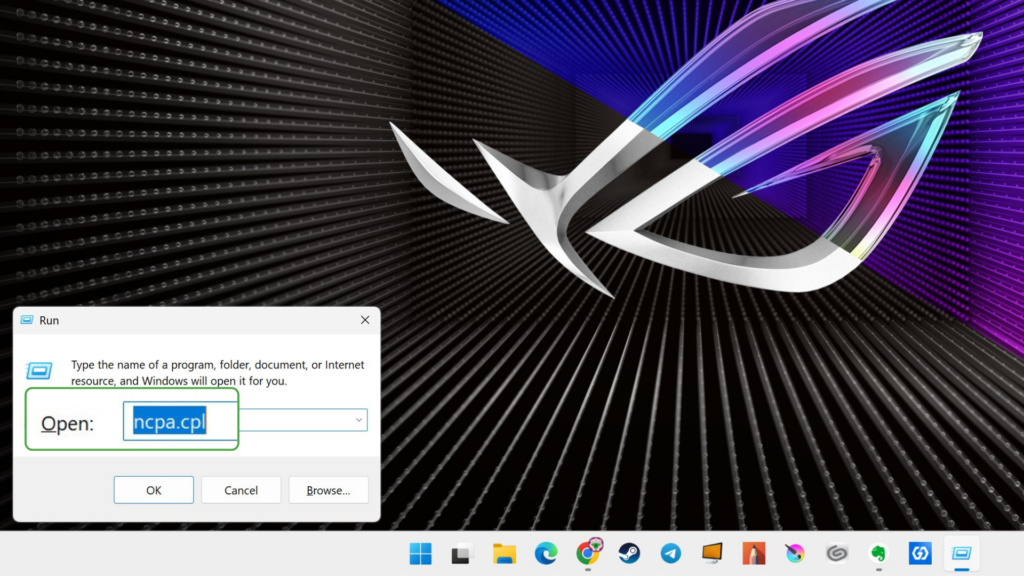Open the pencil sketch app in taskbar
The image size is (1024, 576).
(754, 554)
